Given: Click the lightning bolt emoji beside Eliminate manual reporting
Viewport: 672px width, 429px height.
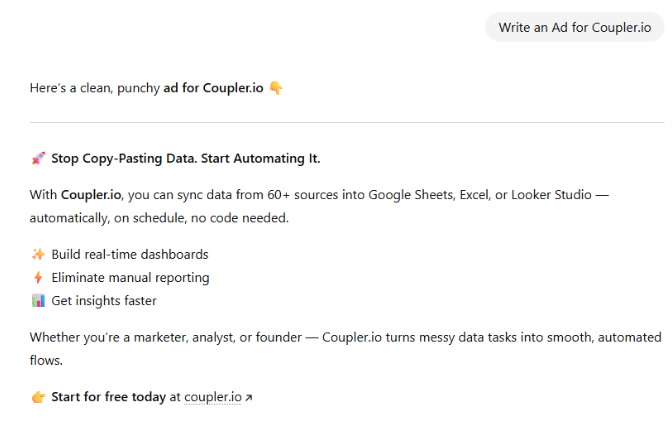Looking at the screenshot, I should (x=38, y=277).
